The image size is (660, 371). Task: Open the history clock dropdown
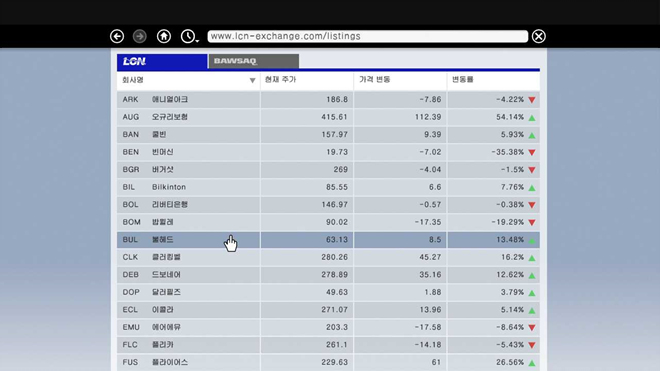pyautogui.click(x=189, y=36)
